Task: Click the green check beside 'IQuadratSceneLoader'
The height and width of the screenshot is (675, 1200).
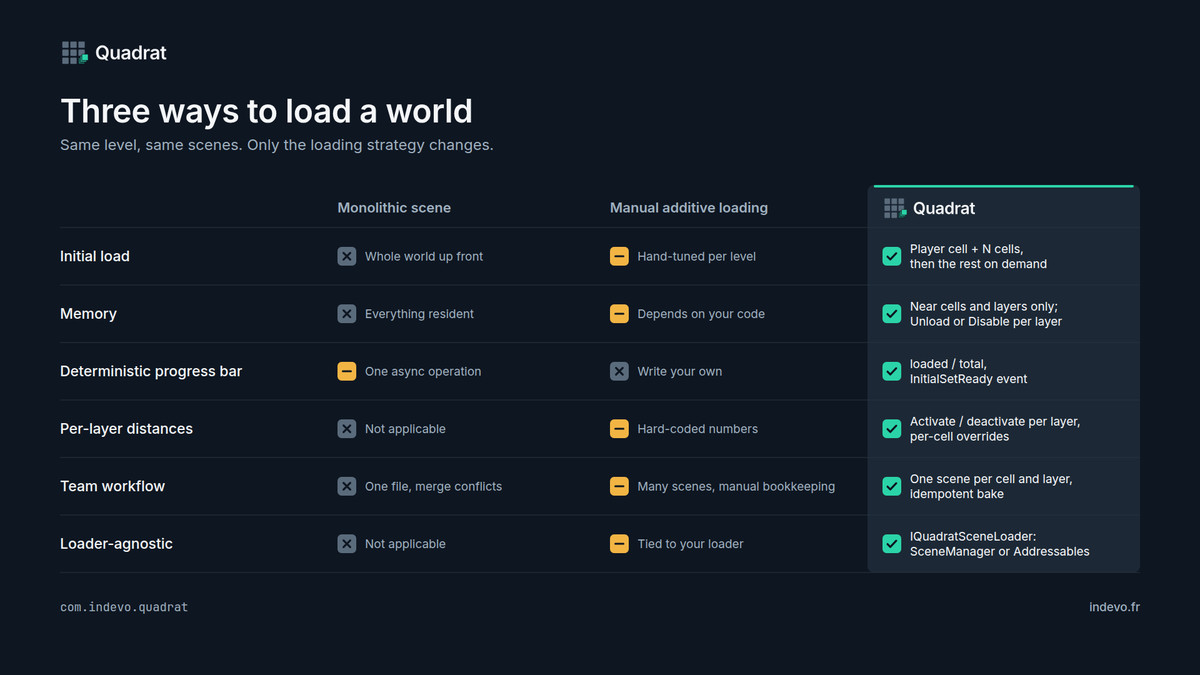Action: click(x=892, y=544)
